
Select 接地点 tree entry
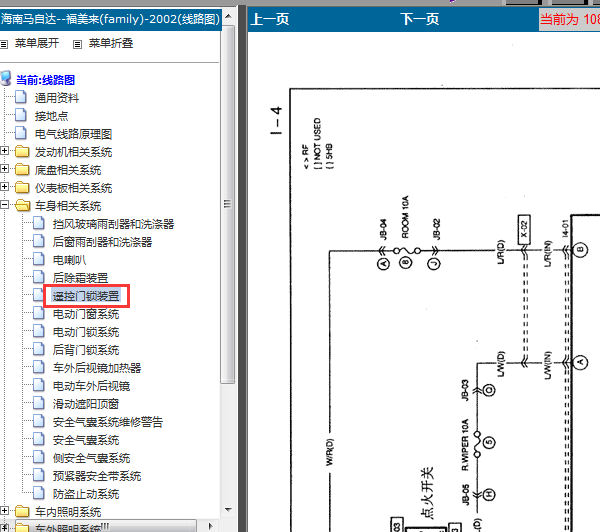point(51,116)
